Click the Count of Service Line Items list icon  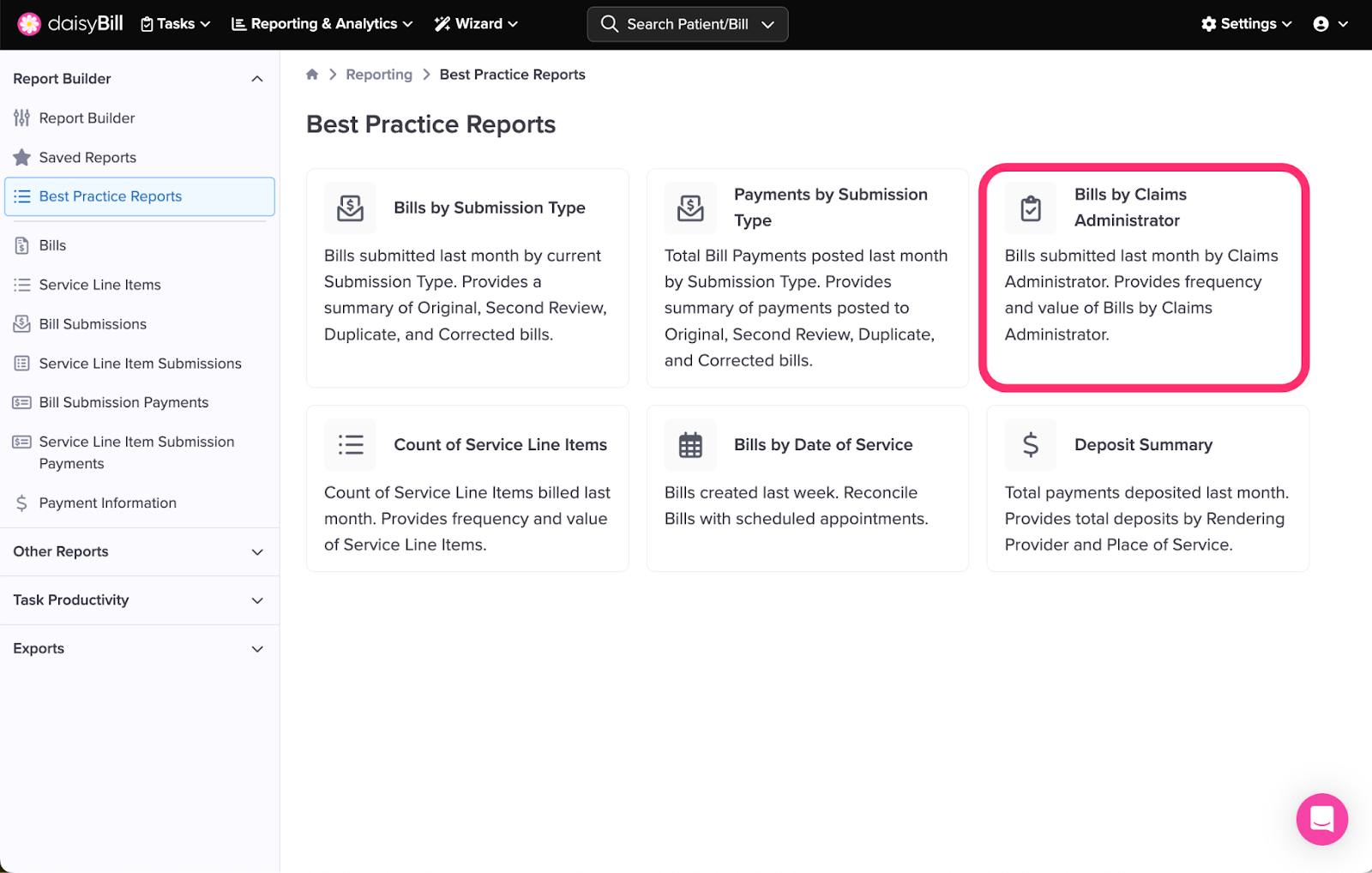(x=350, y=445)
